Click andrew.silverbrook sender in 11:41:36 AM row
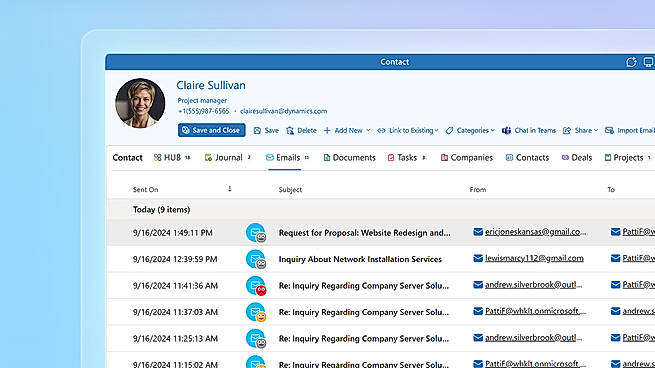This screenshot has height=368, width=655. click(x=533, y=285)
